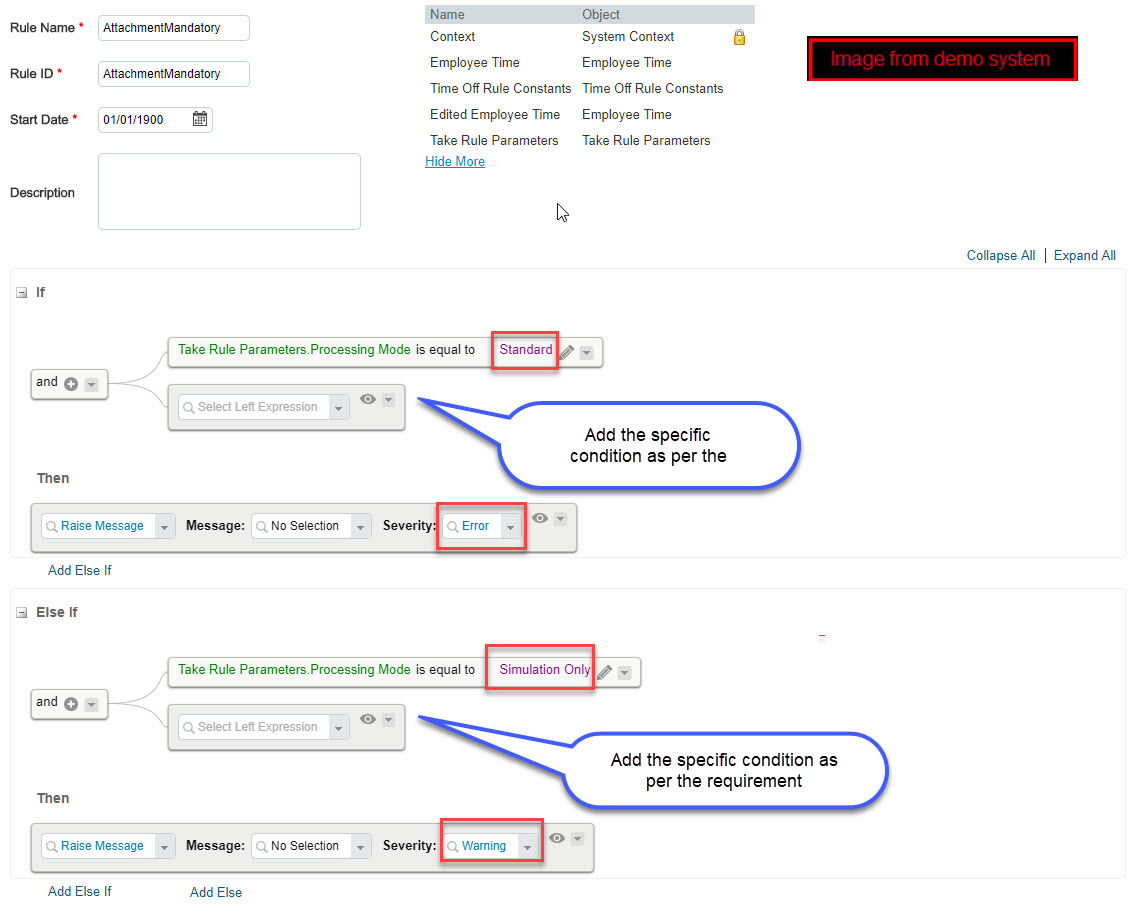Select the Time Off Rule Constants name
This screenshot has width=1134, height=912.
500,88
